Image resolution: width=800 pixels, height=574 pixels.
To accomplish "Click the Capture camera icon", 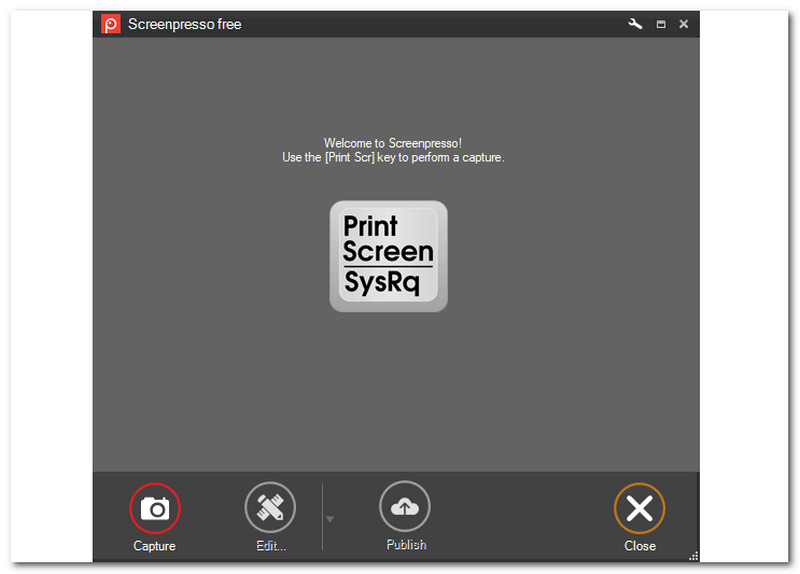I will click(155, 508).
